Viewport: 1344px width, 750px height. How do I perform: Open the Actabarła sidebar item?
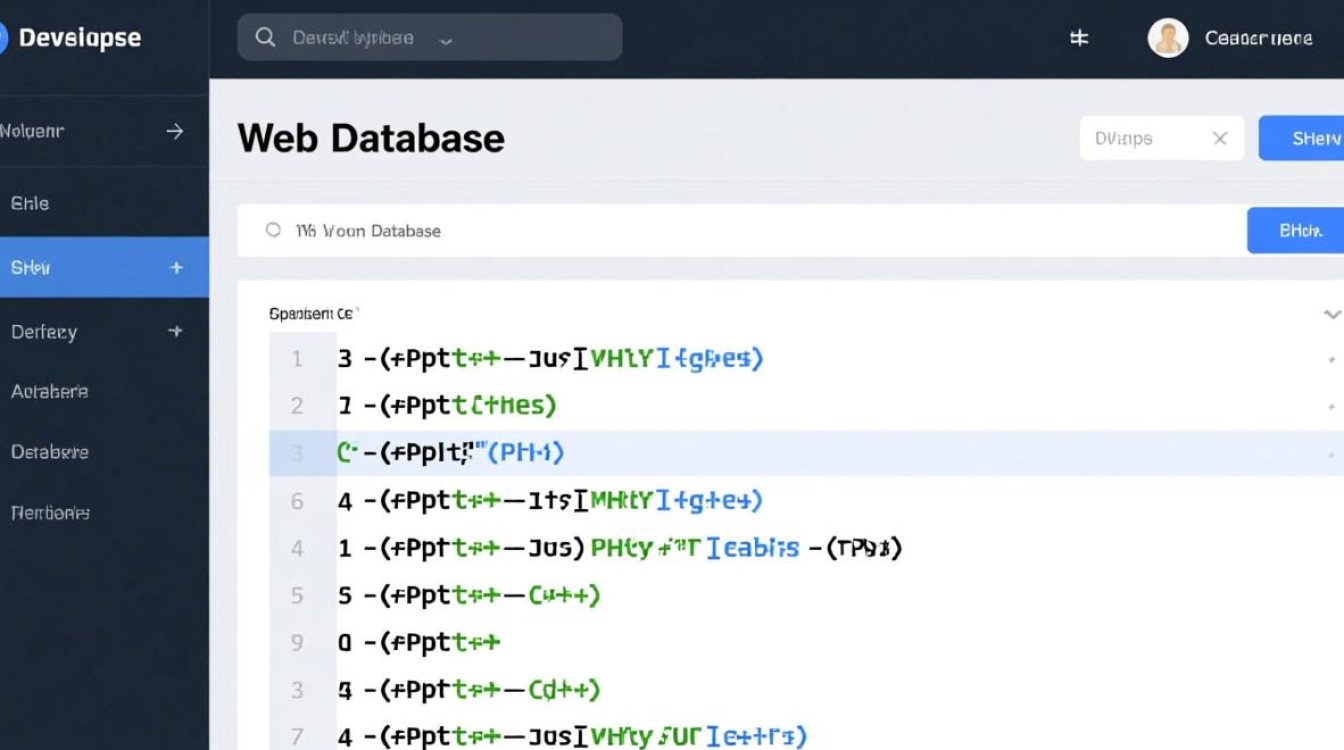pyautogui.click(x=50, y=392)
